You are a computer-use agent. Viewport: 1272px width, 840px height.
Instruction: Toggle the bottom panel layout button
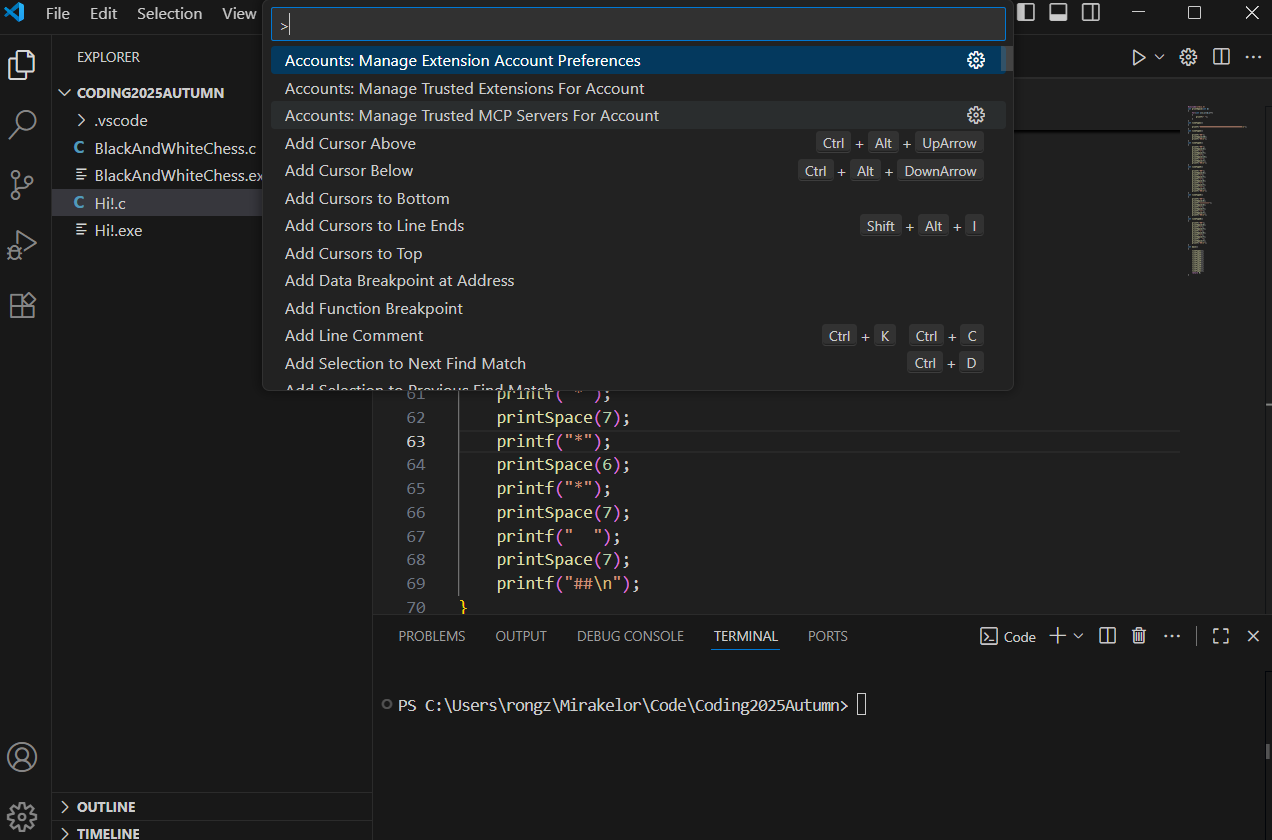point(1058,13)
